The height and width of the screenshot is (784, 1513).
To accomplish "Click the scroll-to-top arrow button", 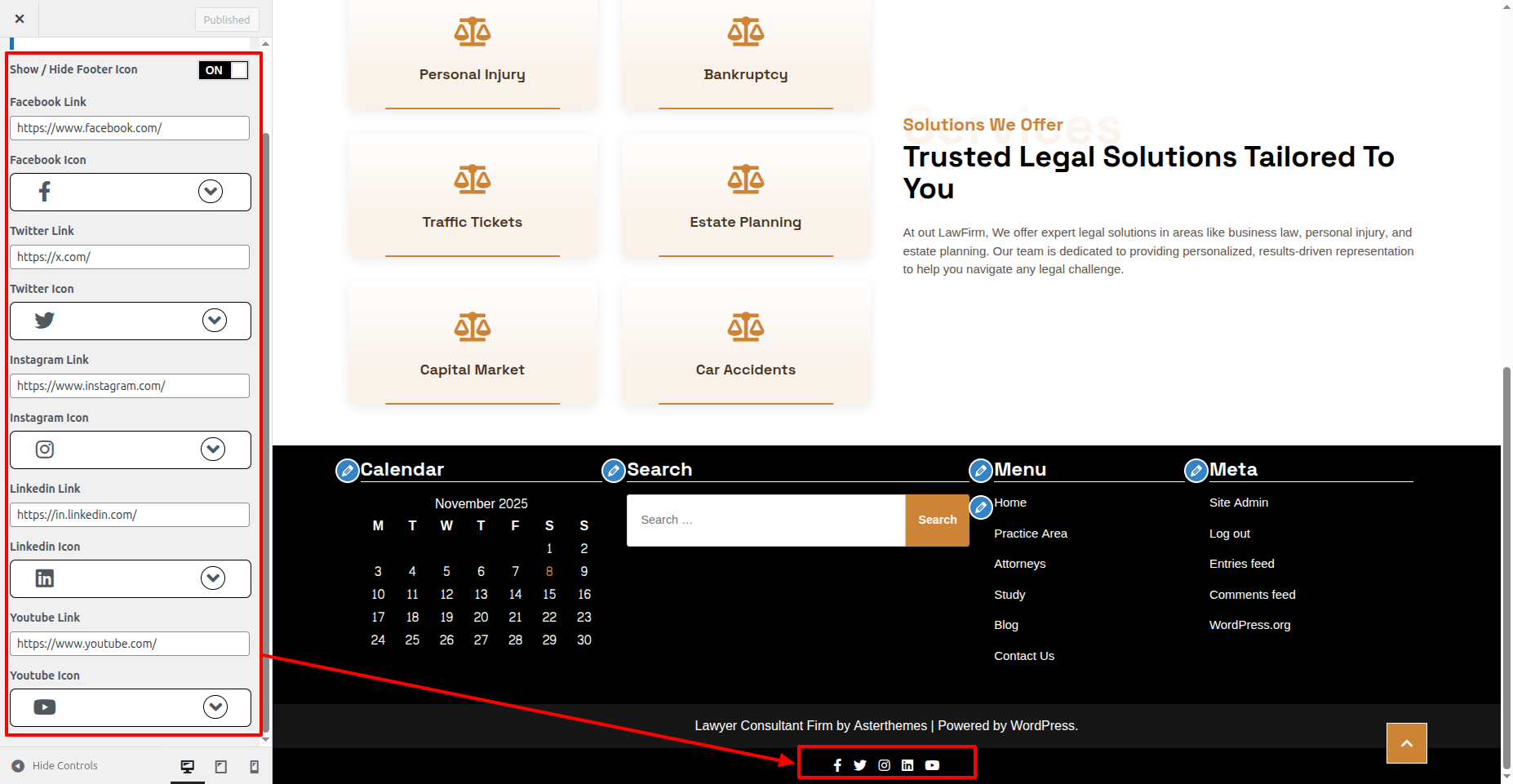I will (x=1406, y=743).
